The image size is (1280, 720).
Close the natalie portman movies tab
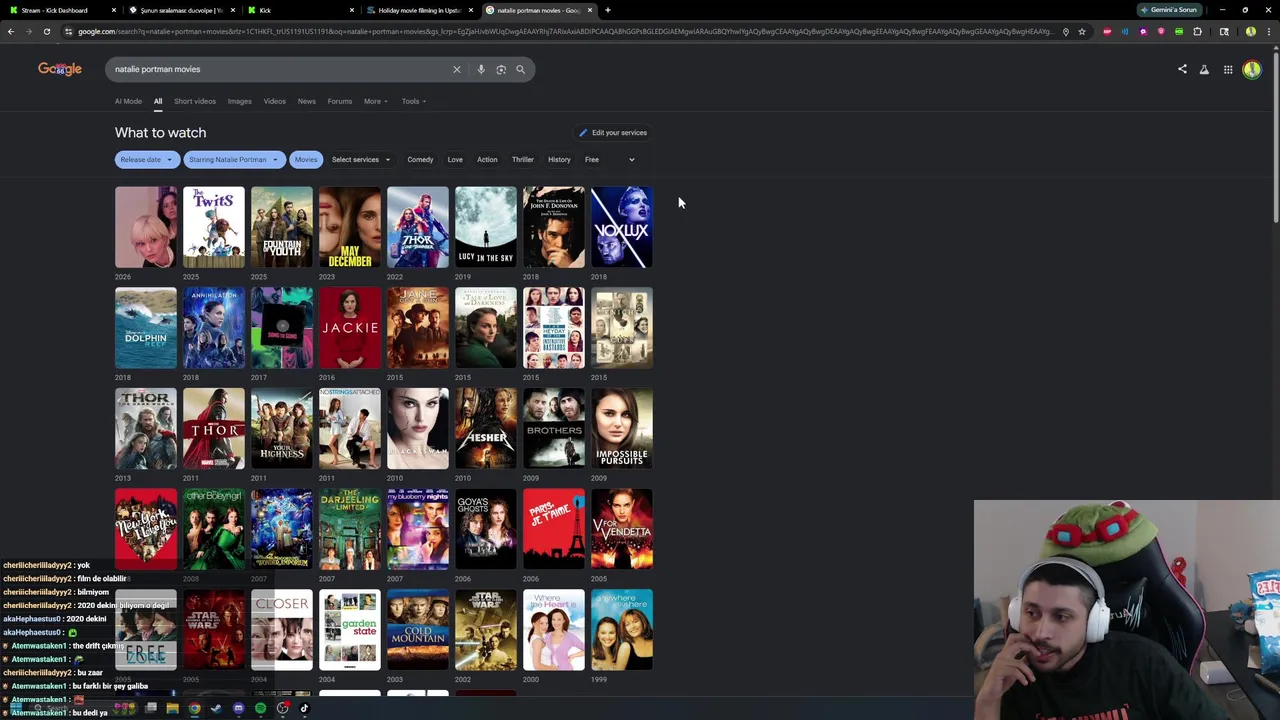(x=590, y=10)
